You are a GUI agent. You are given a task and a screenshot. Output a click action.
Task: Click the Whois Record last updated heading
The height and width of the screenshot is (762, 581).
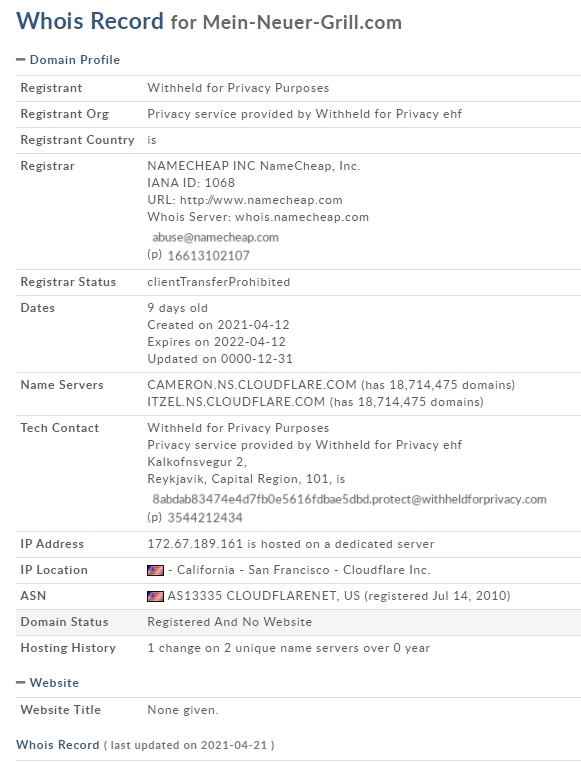[145, 745]
